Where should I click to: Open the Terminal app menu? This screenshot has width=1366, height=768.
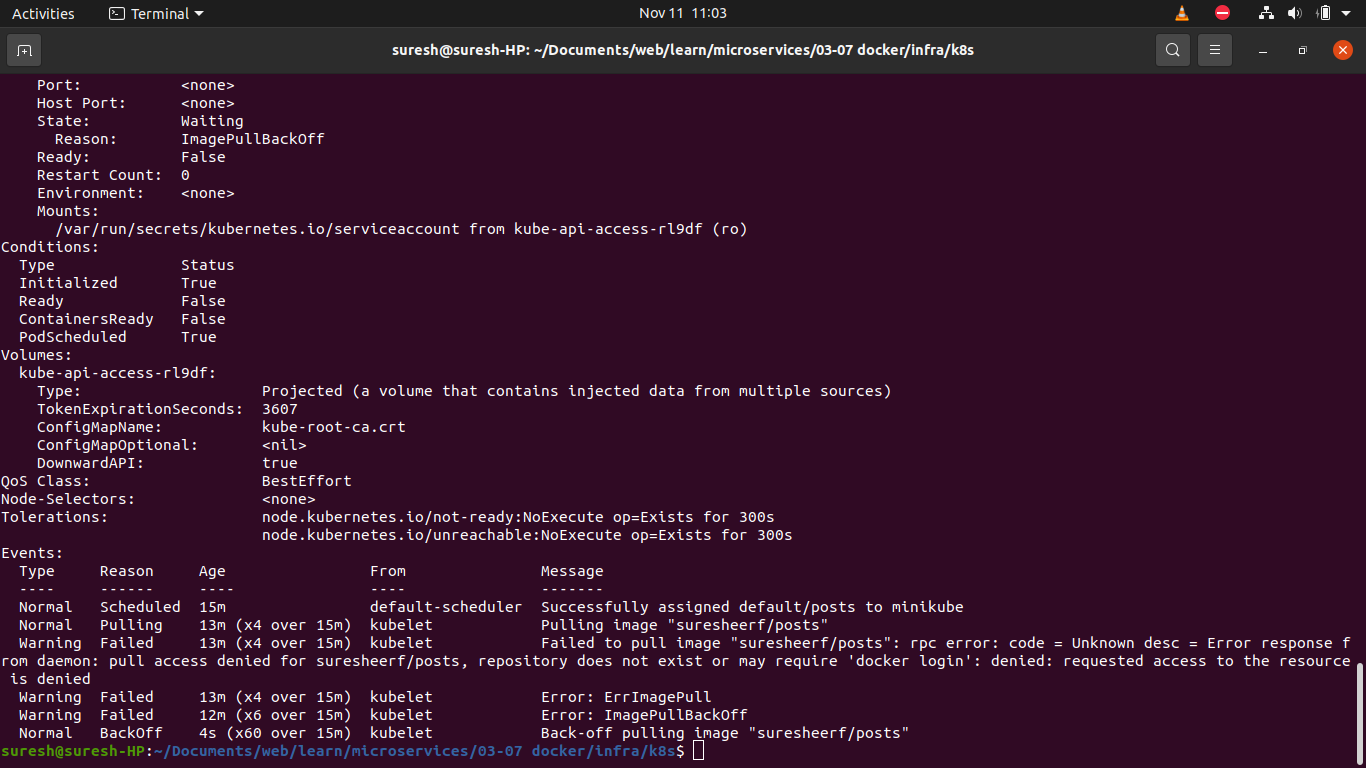(x=155, y=13)
